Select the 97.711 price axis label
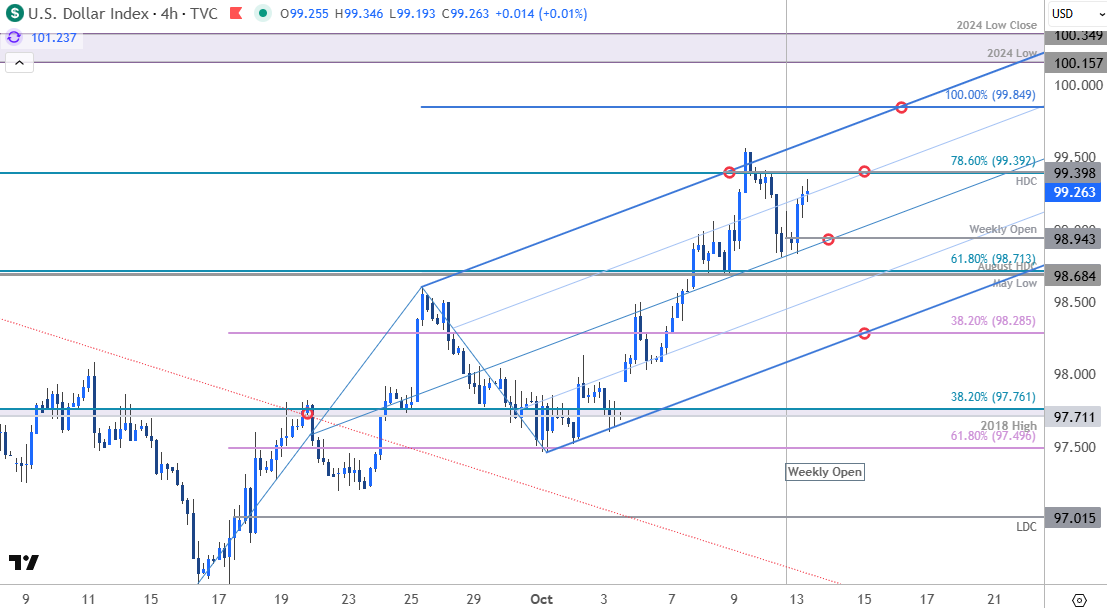 1075,417
